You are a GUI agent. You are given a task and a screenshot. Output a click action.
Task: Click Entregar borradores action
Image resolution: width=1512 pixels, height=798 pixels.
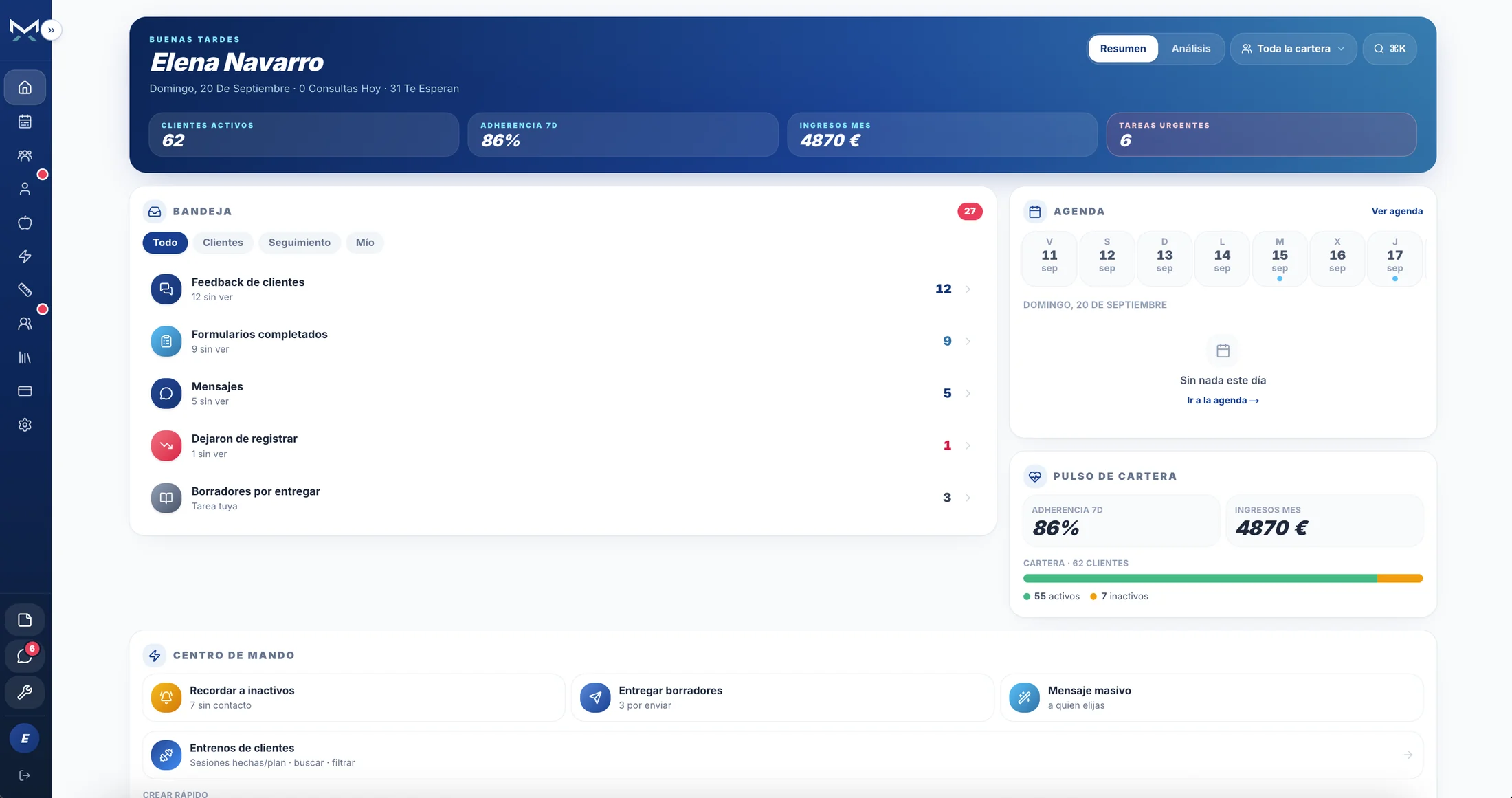click(783, 698)
